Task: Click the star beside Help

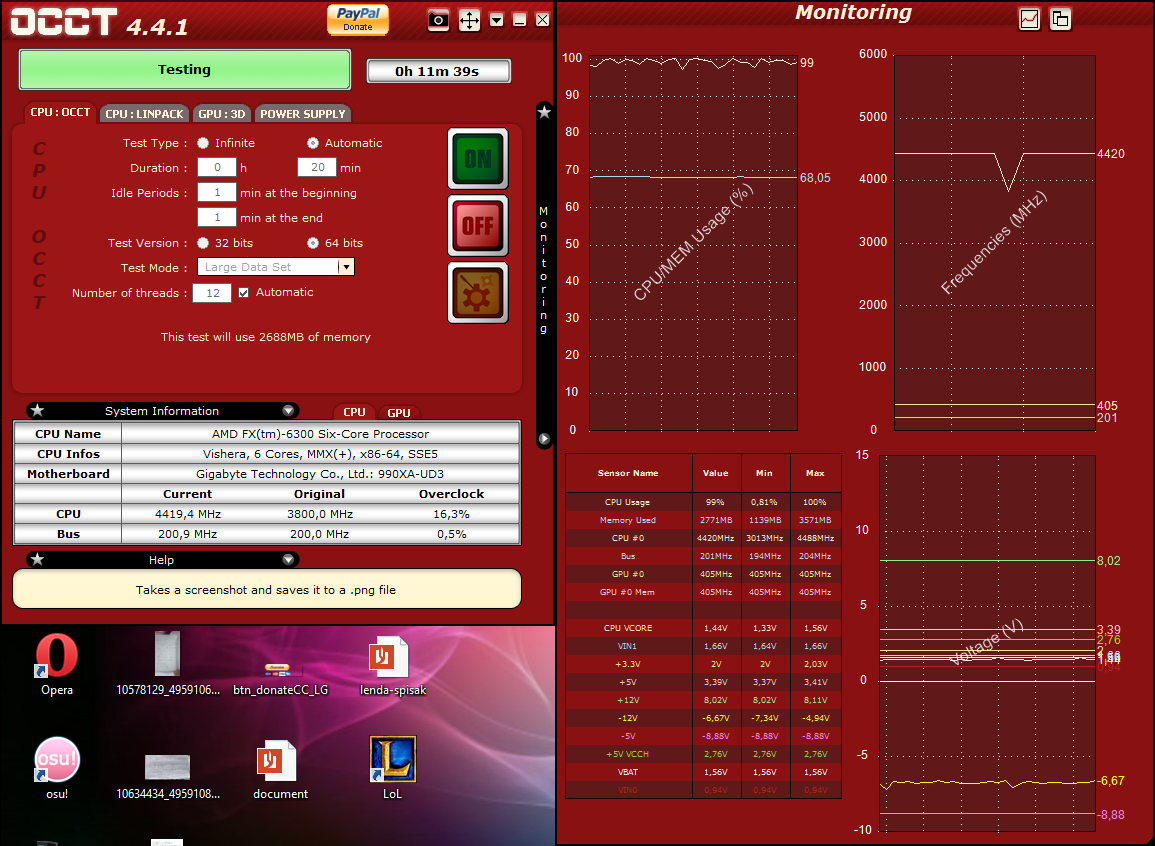Action: [38, 560]
